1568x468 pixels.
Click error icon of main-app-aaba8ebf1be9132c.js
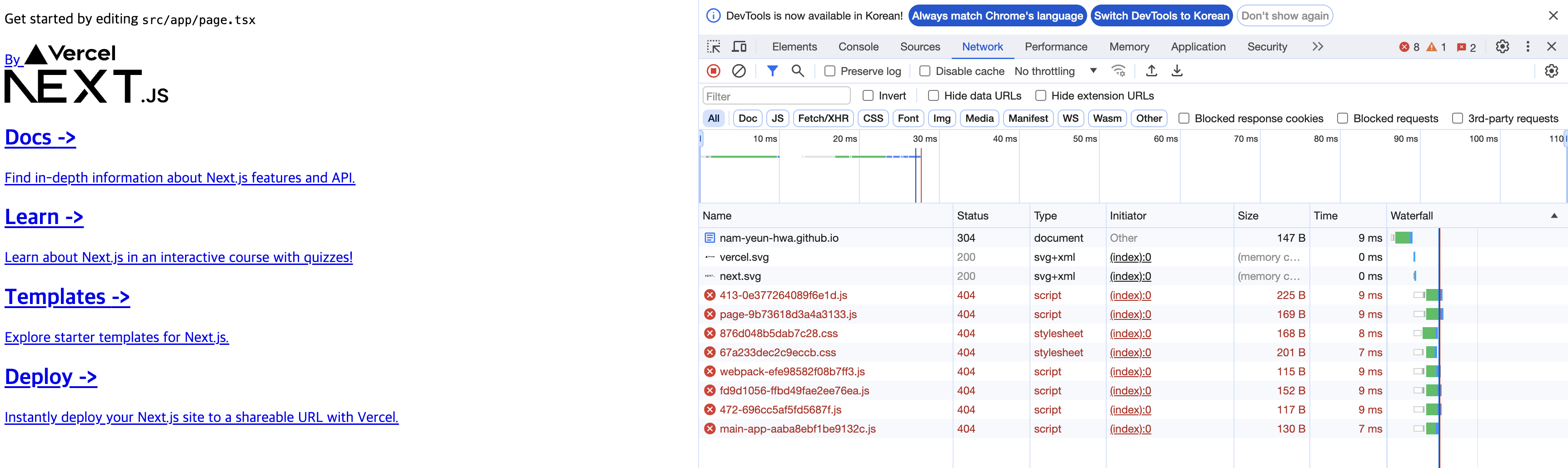(710, 429)
